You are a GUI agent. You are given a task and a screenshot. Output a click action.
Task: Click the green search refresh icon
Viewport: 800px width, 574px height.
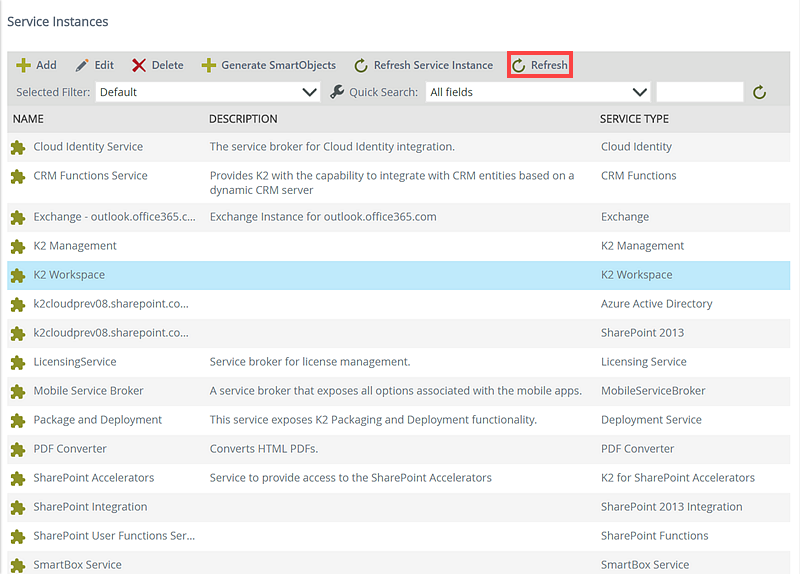coord(760,92)
